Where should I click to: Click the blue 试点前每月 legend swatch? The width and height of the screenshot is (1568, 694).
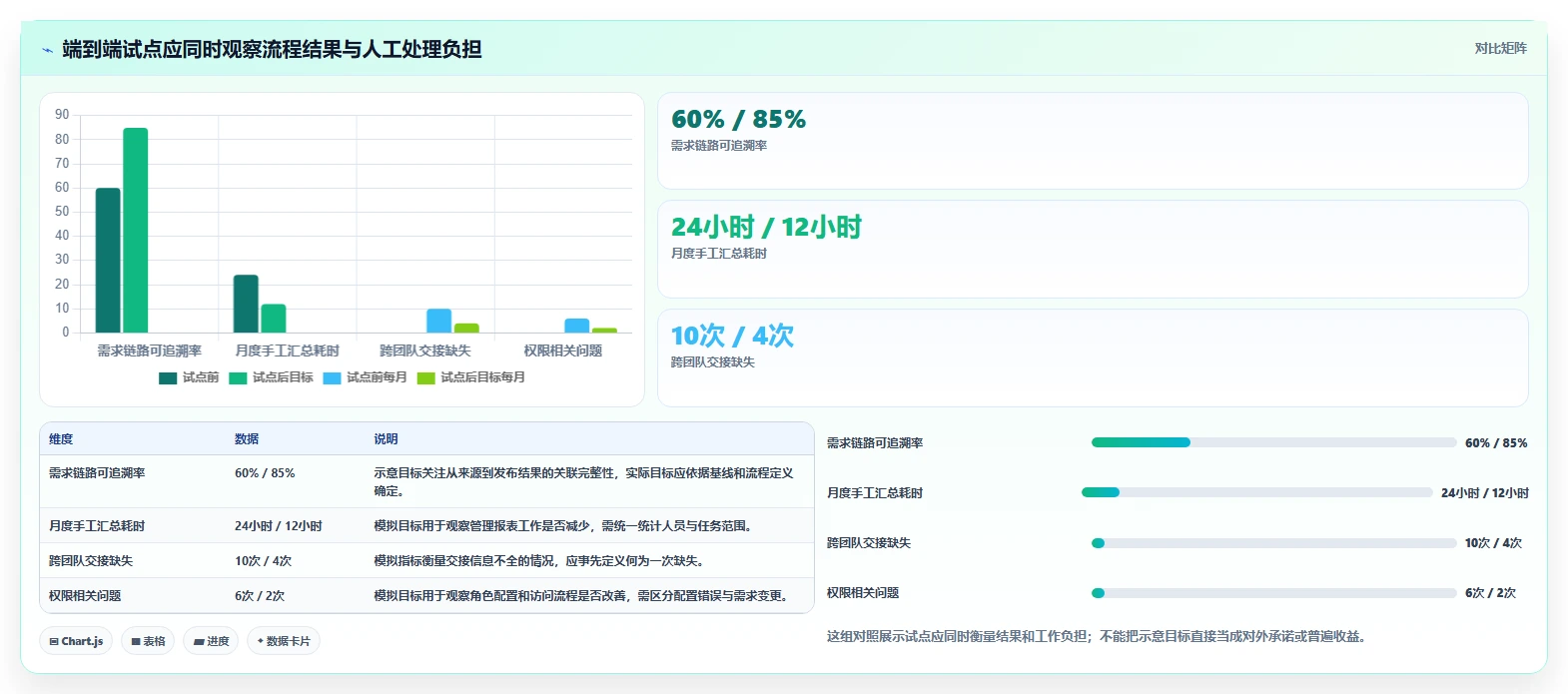(333, 378)
